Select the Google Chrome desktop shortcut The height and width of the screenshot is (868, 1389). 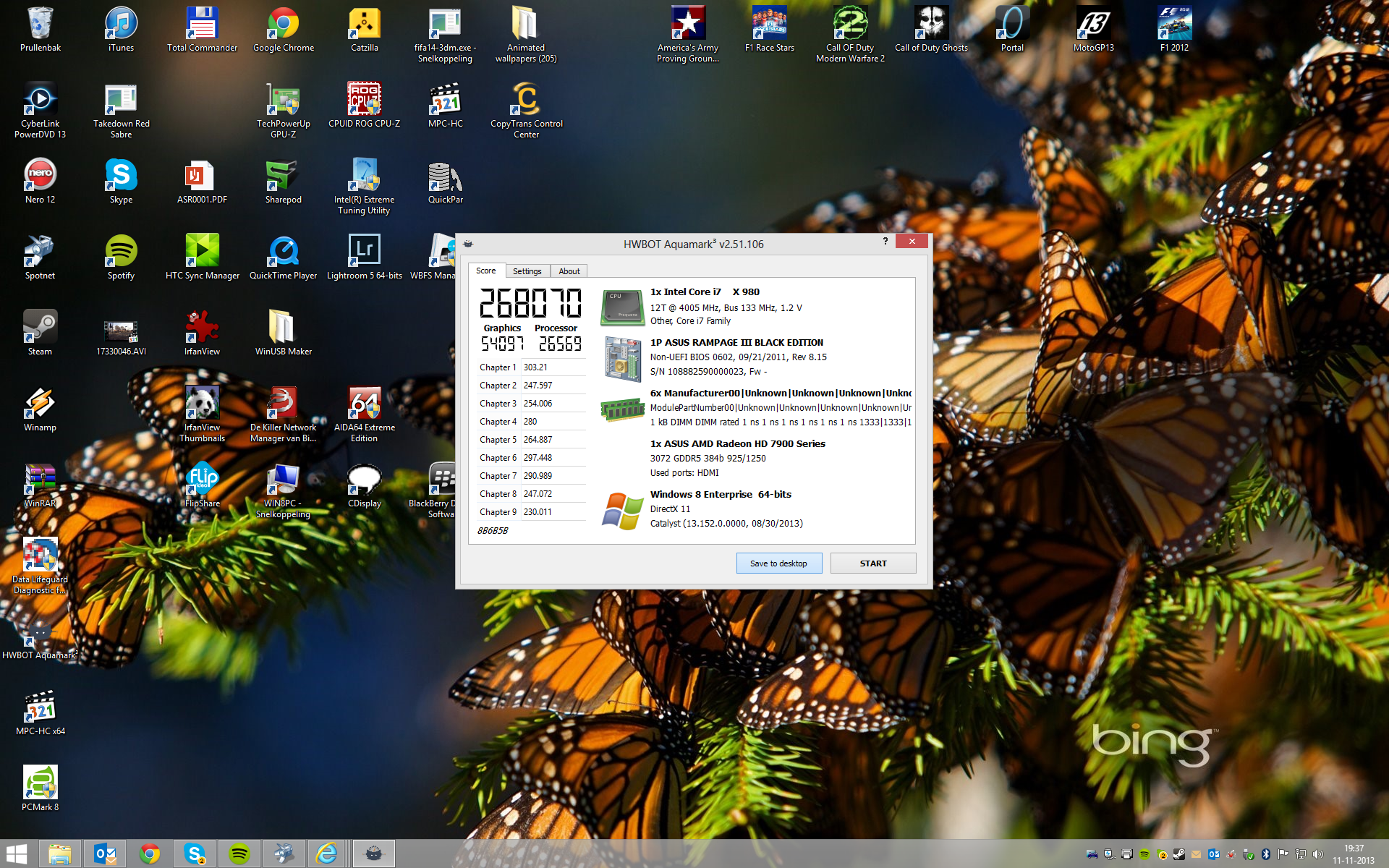click(284, 29)
